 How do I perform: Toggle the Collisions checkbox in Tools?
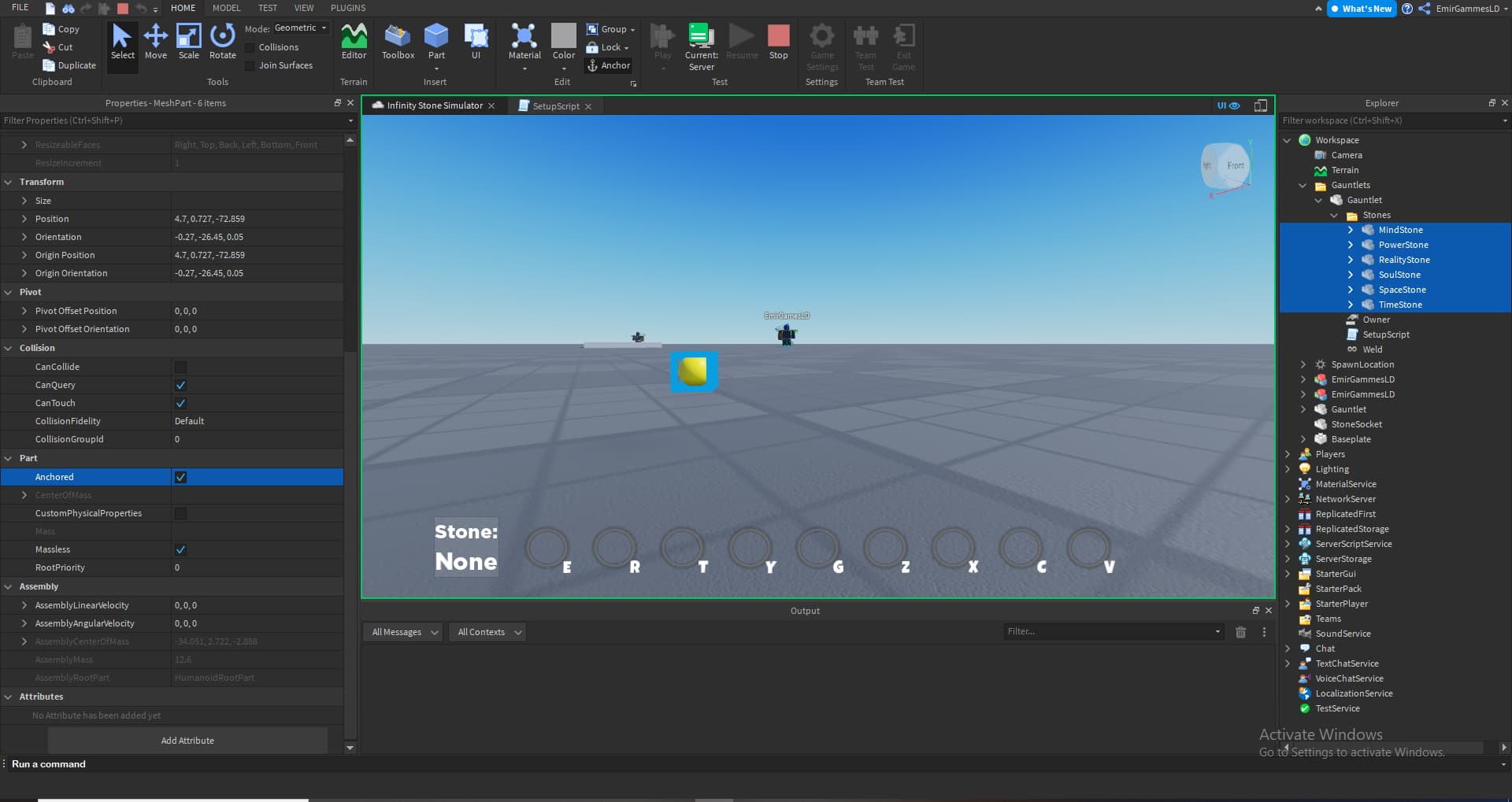[x=250, y=47]
